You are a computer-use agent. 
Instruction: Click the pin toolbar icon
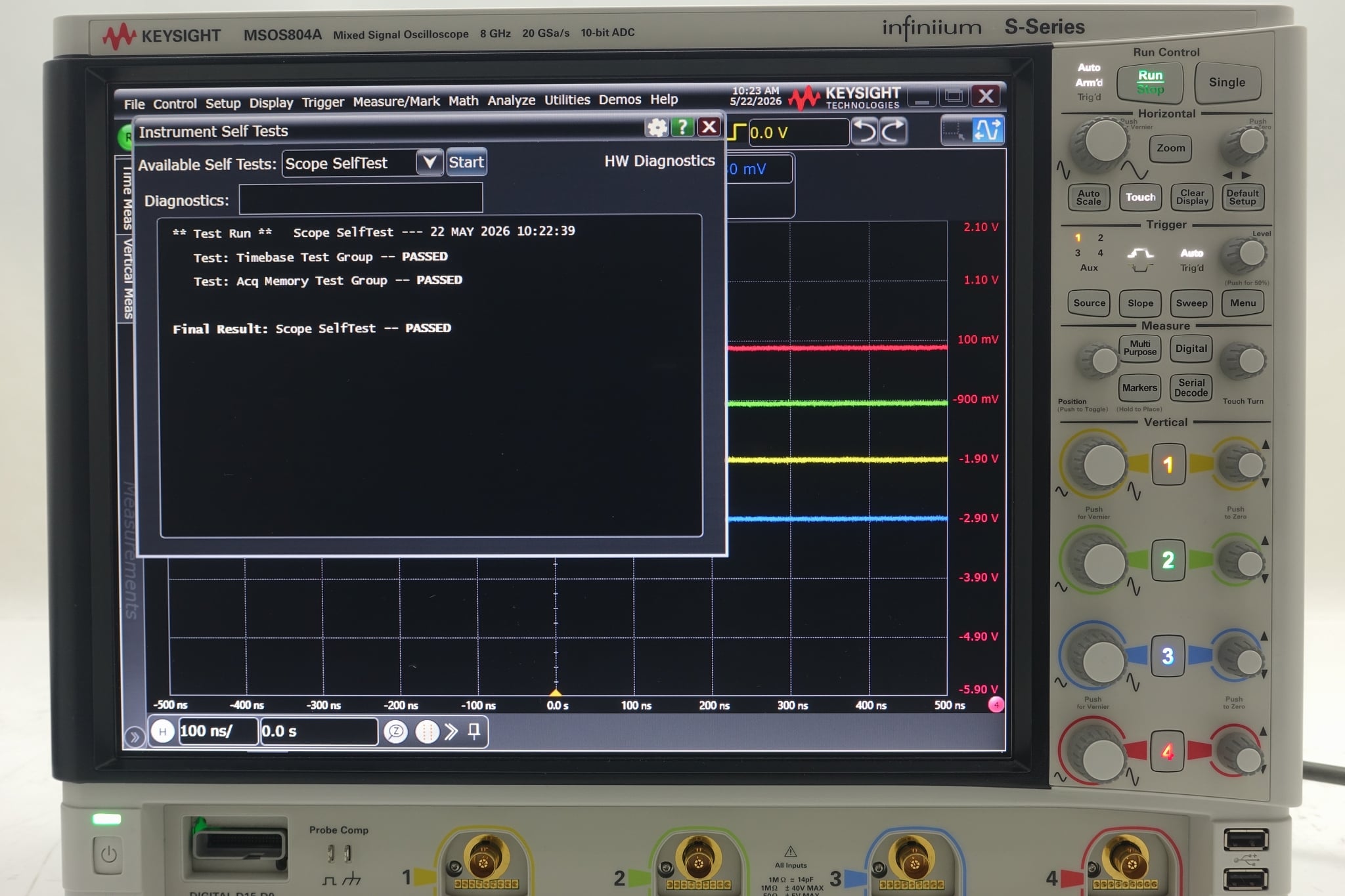pyautogui.click(x=474, y=731)
